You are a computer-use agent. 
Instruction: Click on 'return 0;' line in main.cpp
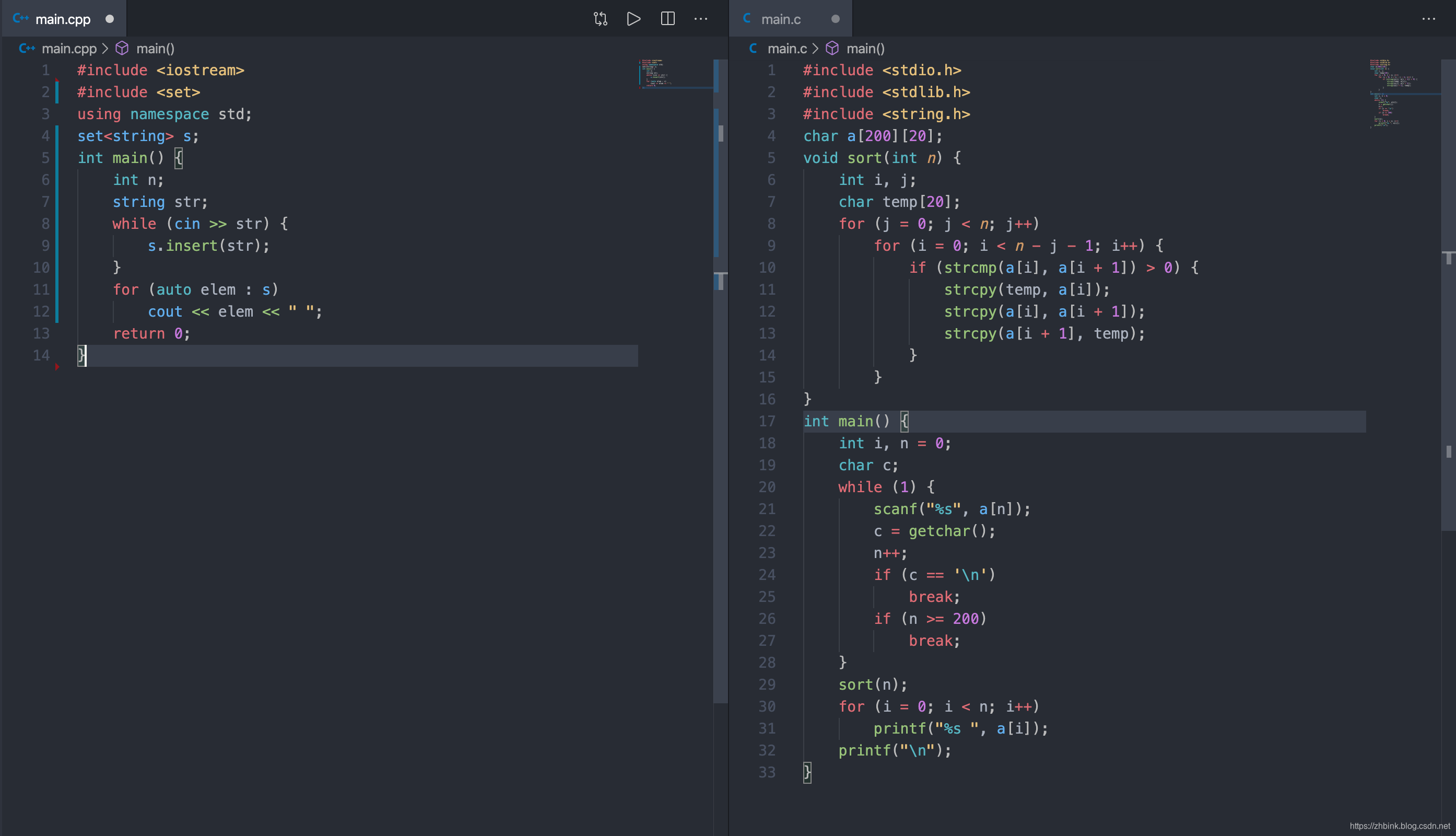[151, 333]
